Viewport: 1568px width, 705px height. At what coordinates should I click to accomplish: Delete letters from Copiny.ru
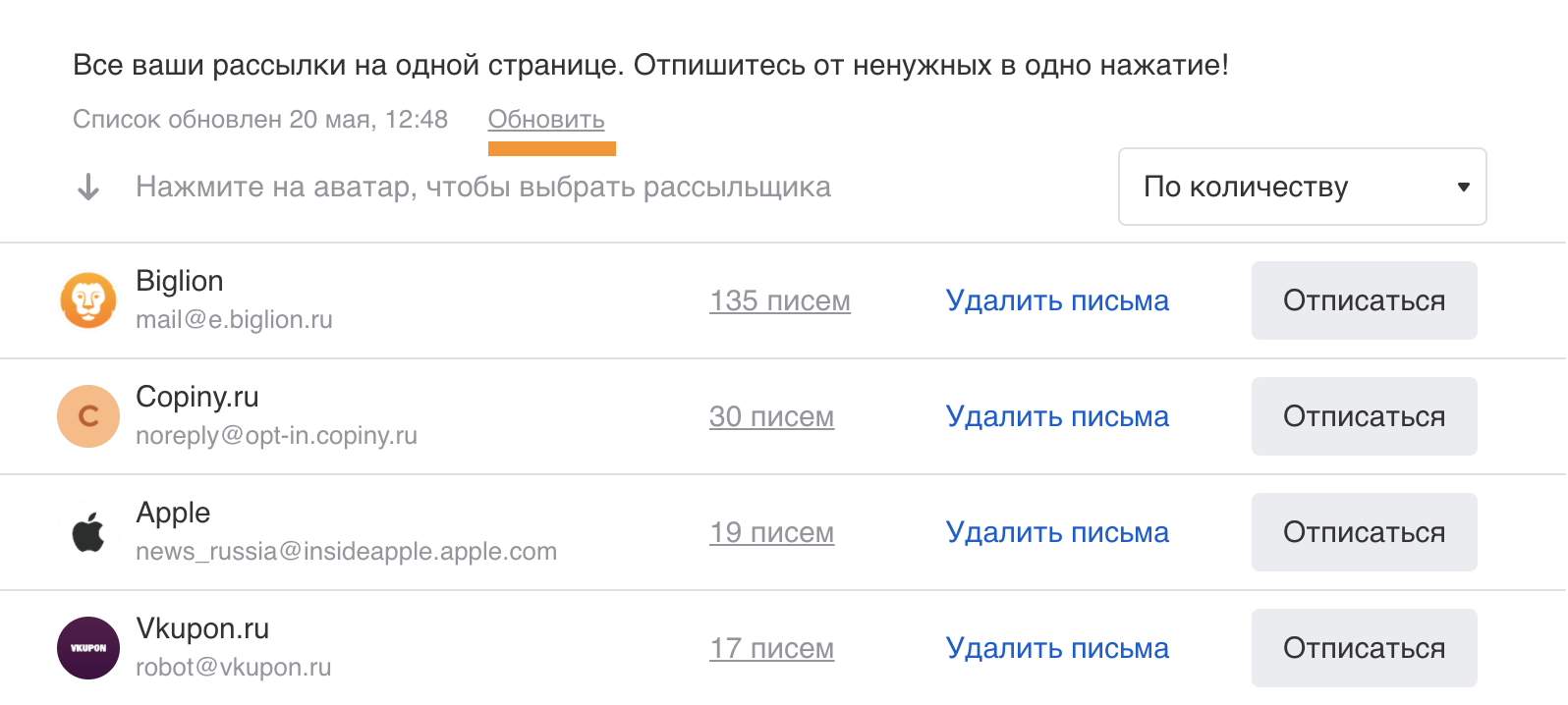1057,416
